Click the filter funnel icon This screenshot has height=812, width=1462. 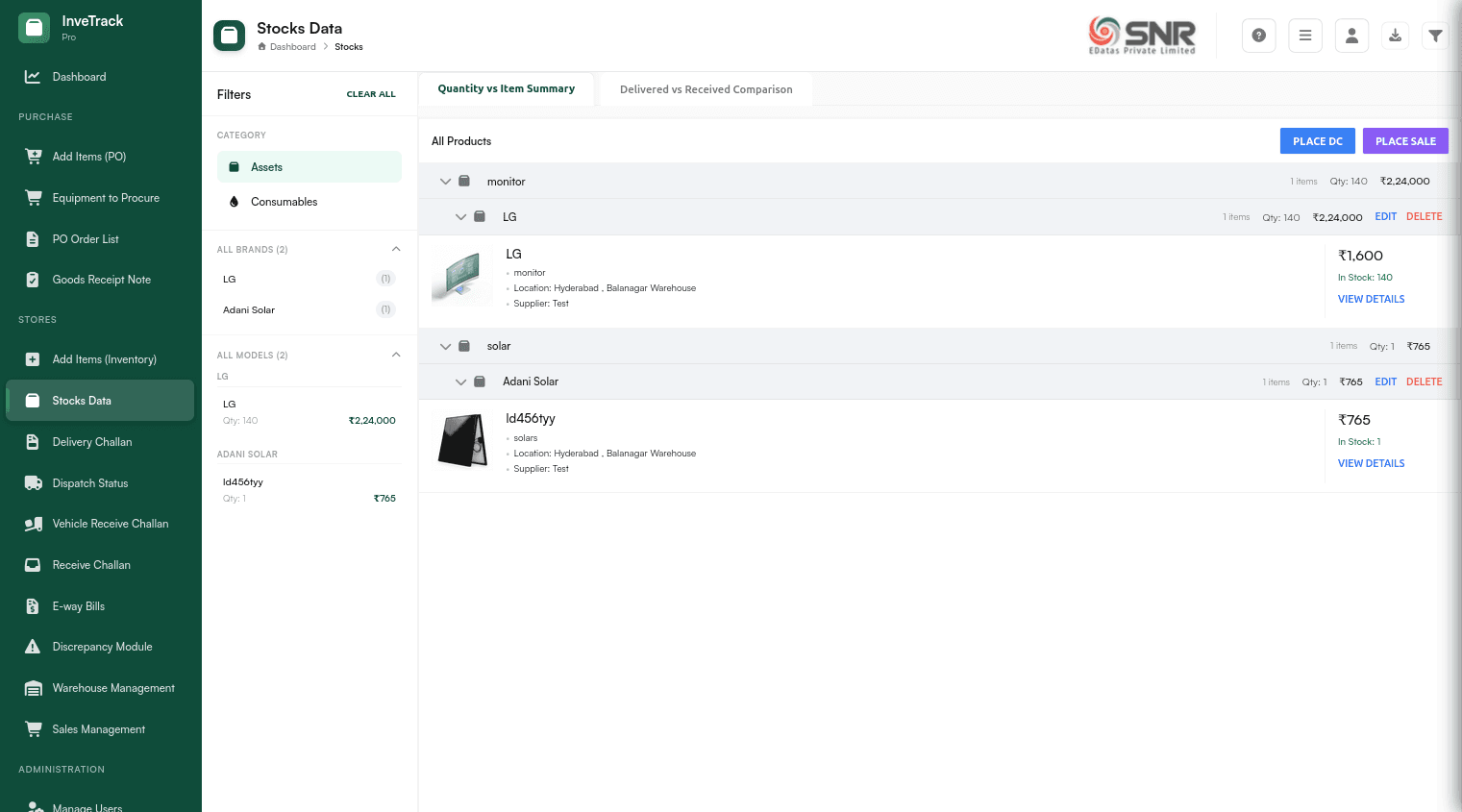point(1434,36)
